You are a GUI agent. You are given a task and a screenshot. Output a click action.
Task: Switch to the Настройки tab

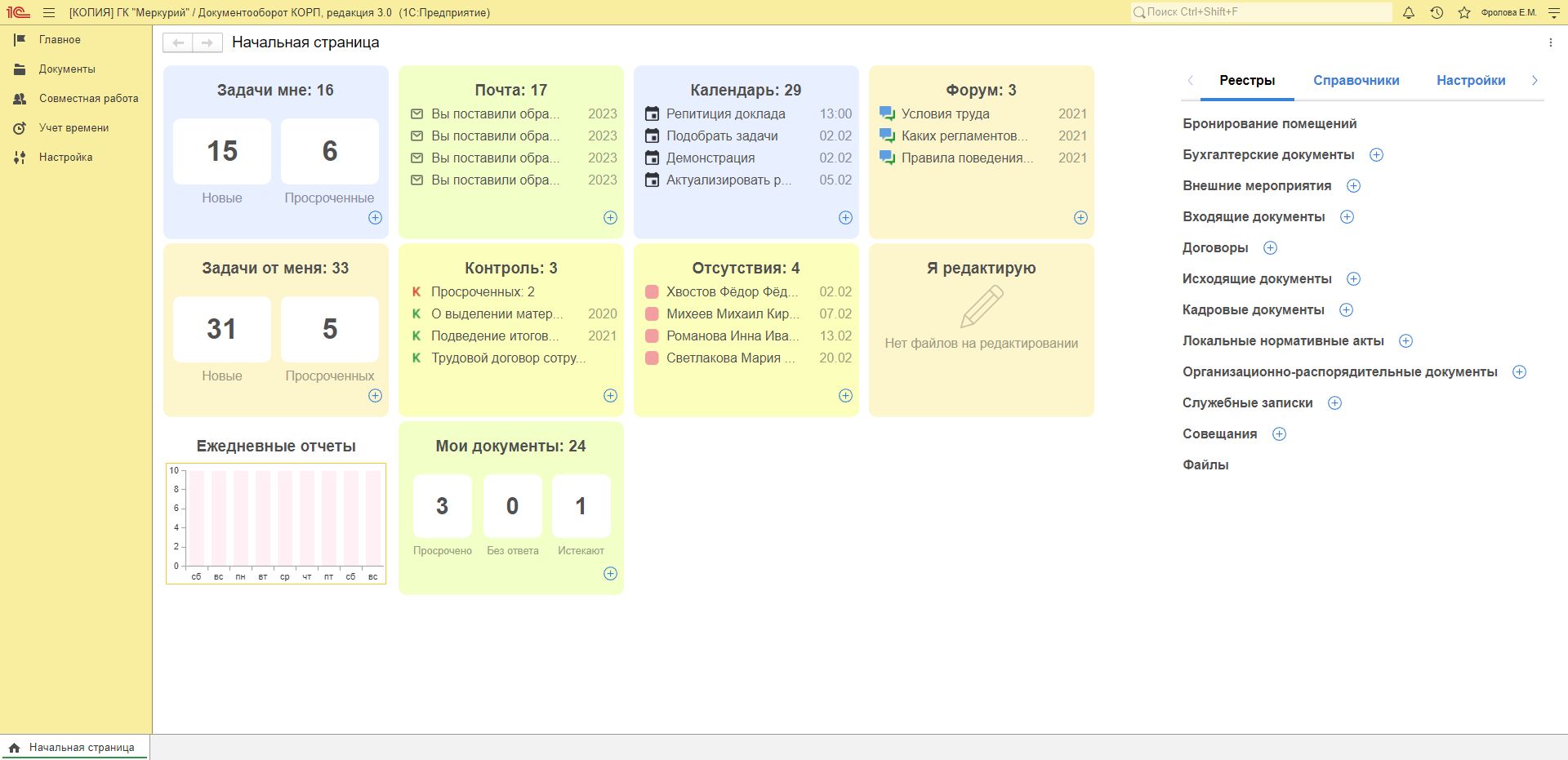pos(1471,81)
